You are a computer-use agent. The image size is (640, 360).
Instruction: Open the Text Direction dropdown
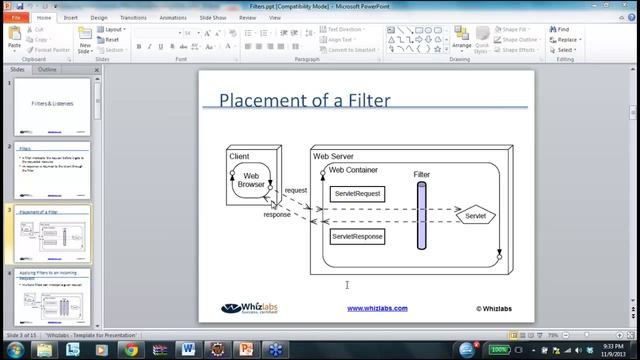coord(342,29)
